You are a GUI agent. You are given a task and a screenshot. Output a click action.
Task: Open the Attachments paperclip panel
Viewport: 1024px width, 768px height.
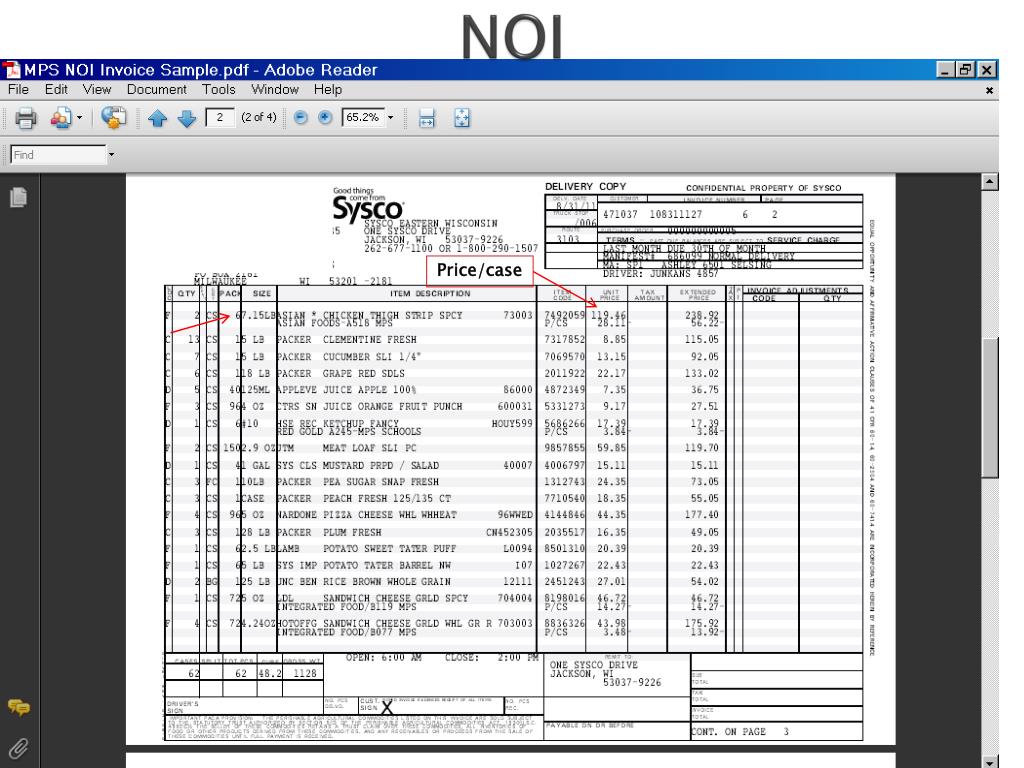pyautogui.click(x=18, y=748)
